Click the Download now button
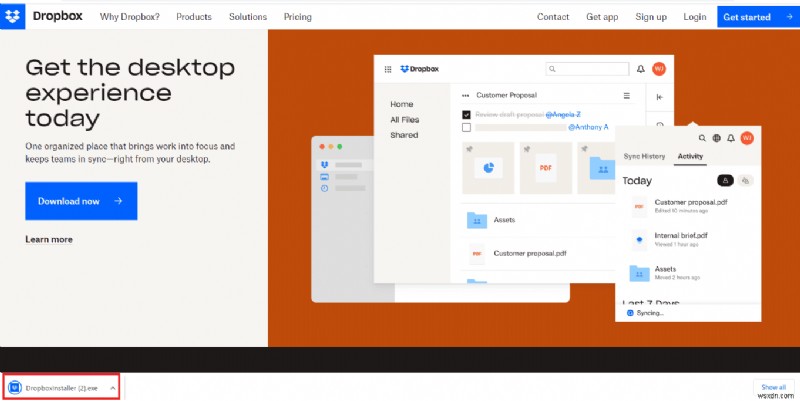Viewport: 800px width, 401px height. [x=81, y=201]
